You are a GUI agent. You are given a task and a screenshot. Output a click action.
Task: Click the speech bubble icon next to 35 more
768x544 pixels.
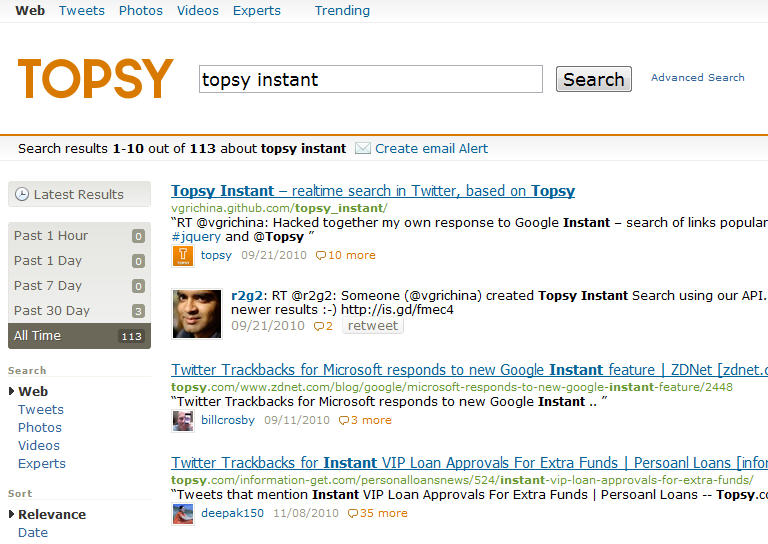tap(353, 514)
